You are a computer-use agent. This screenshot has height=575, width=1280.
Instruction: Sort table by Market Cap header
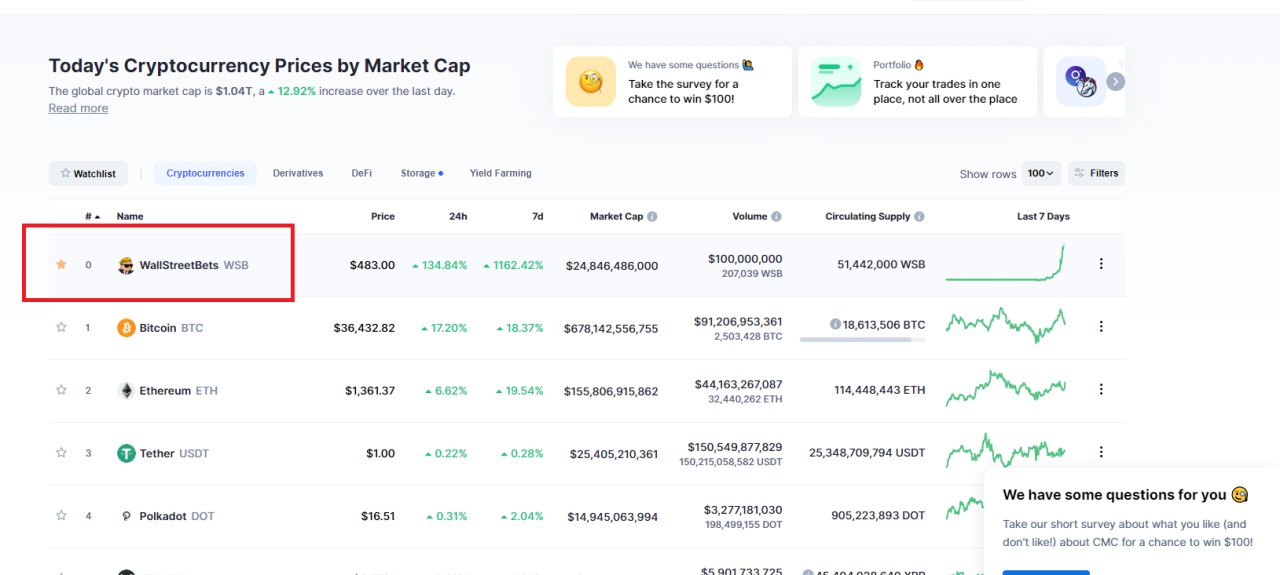(x=616, y=216)
